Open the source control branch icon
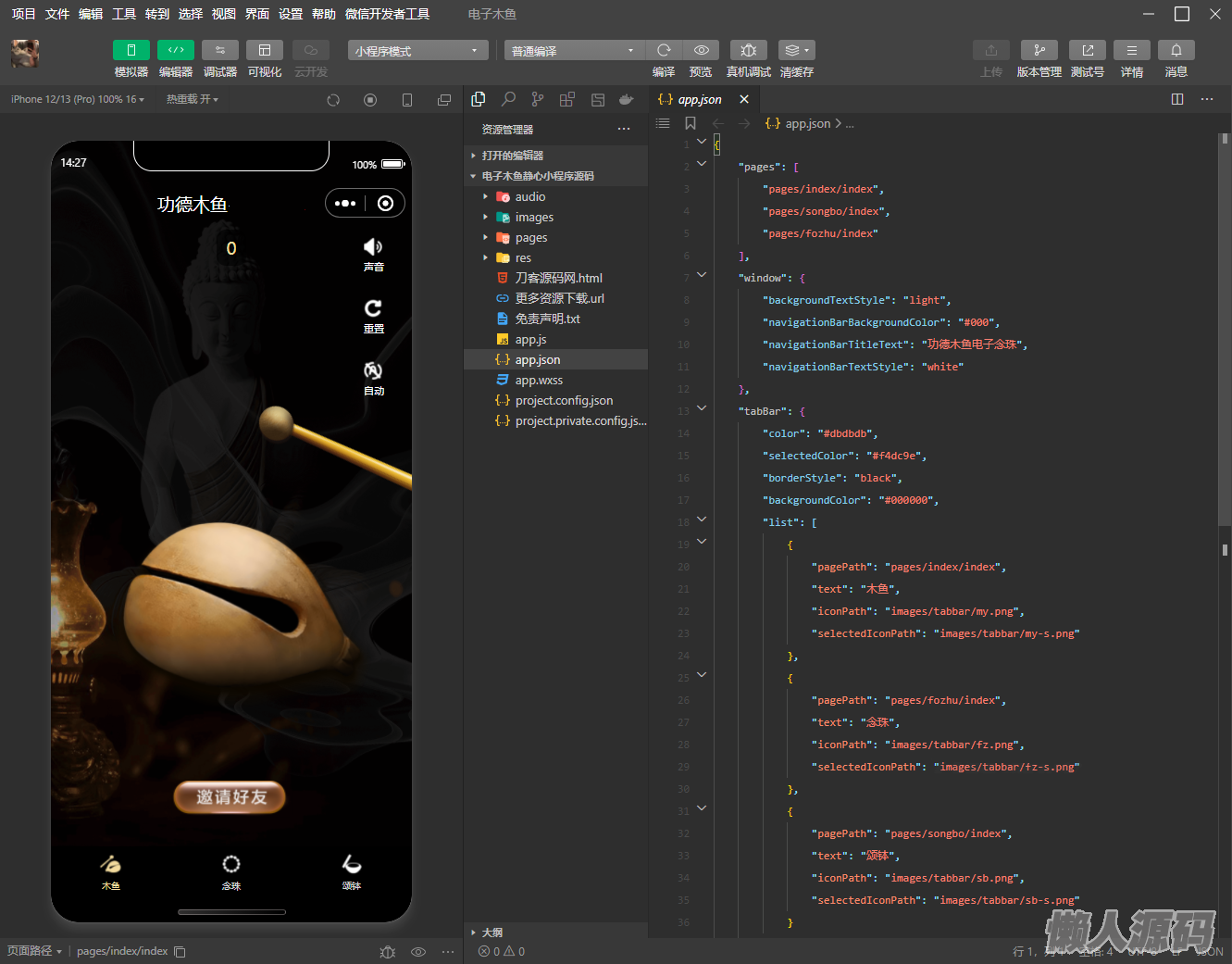1232x964 pixels. coord(538,99)
